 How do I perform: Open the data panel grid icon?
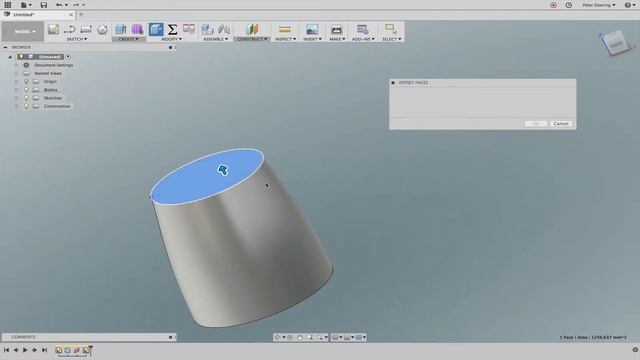(7, 5)
